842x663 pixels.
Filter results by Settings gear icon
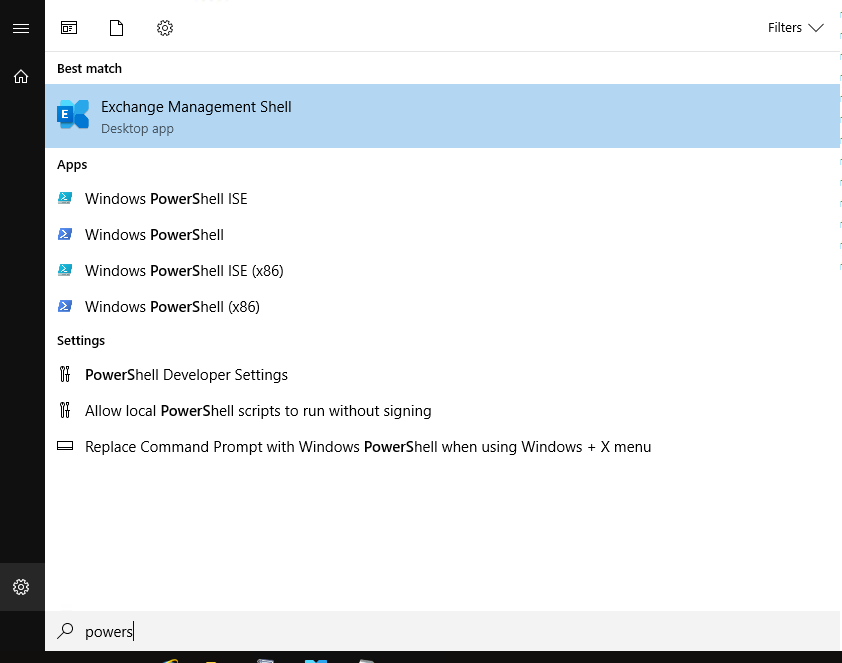165,28
